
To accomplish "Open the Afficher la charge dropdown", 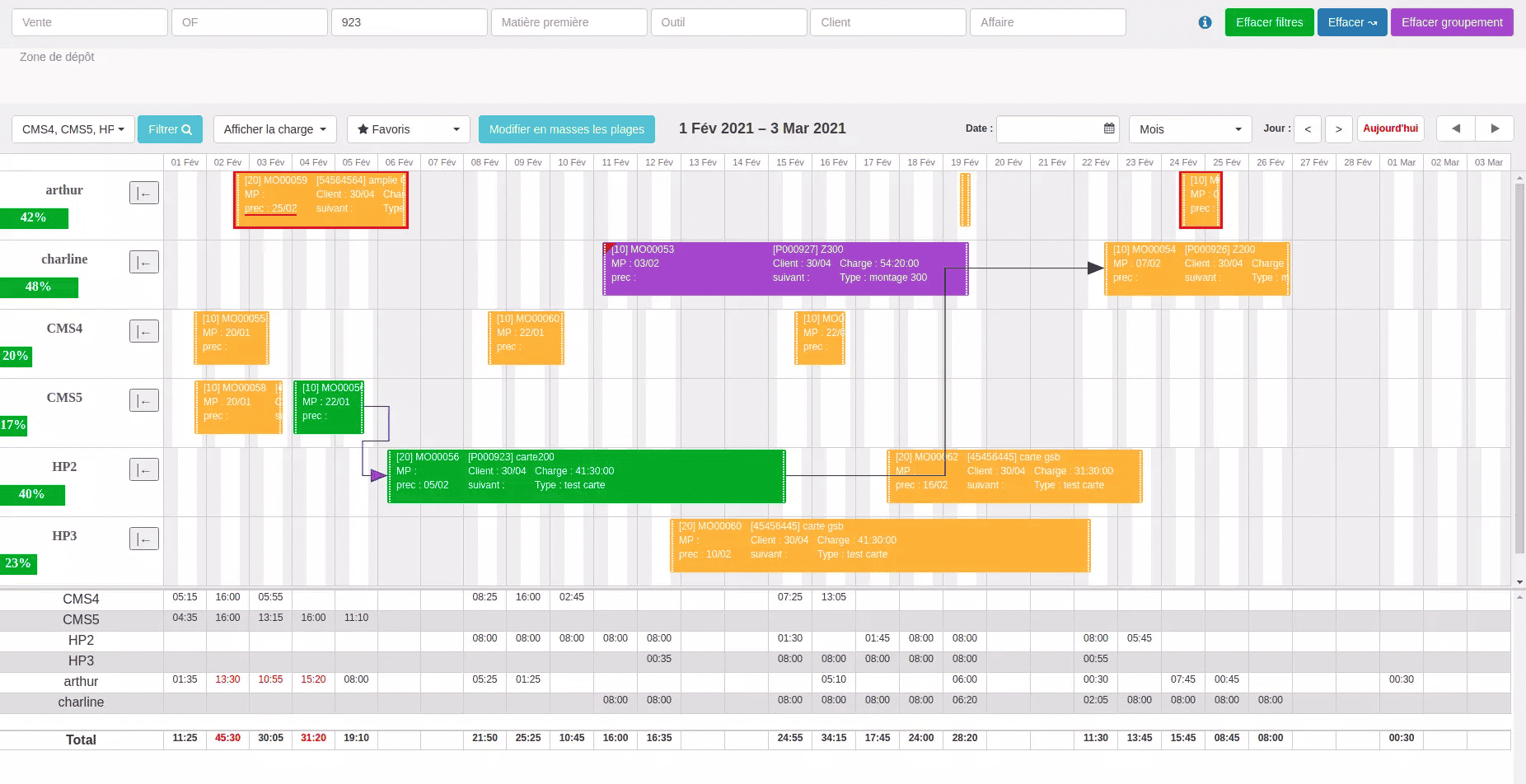I will [x=274, y=129].
